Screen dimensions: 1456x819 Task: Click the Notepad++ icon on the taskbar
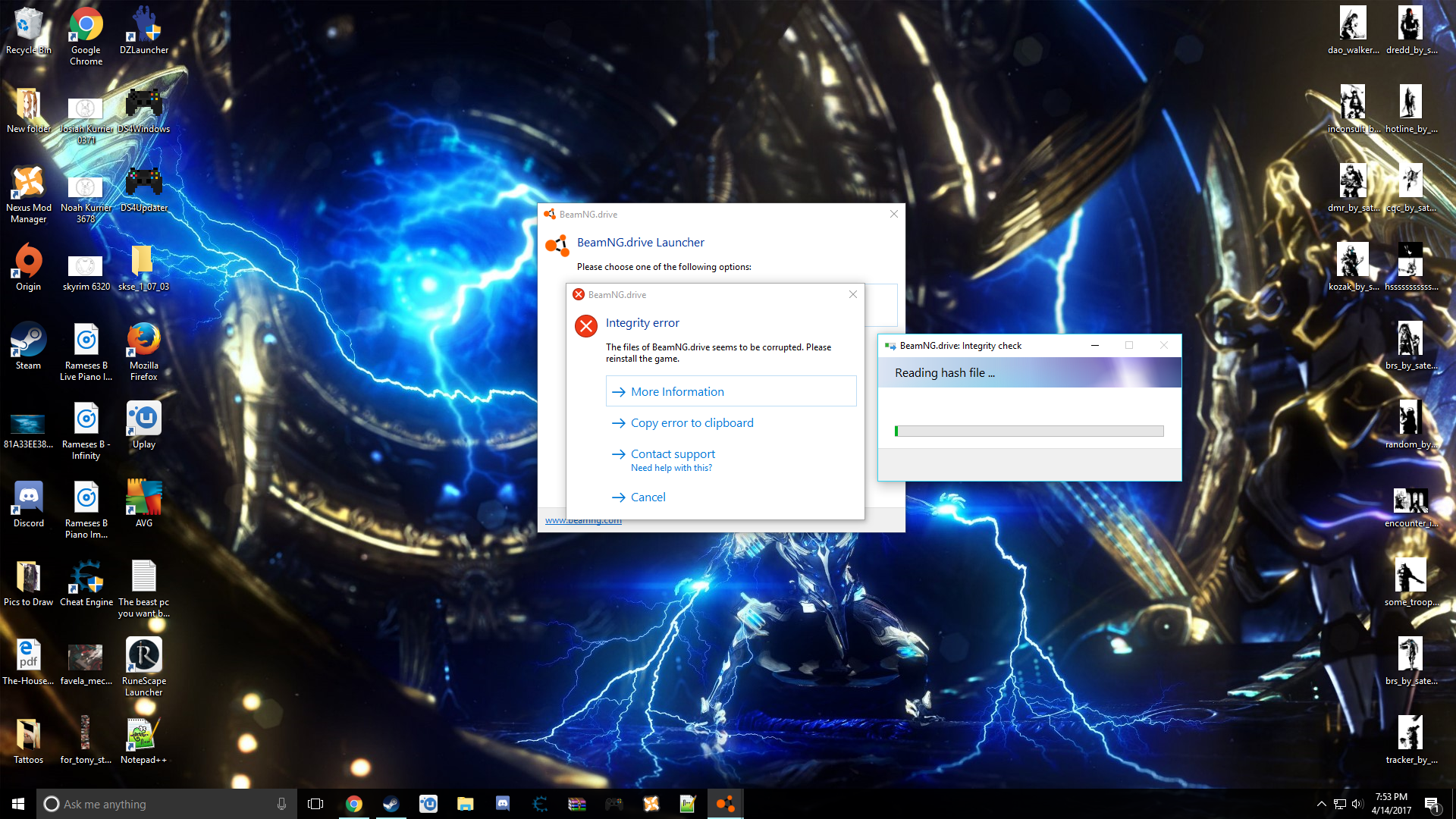pyautogui.click(x=688, y=804)
